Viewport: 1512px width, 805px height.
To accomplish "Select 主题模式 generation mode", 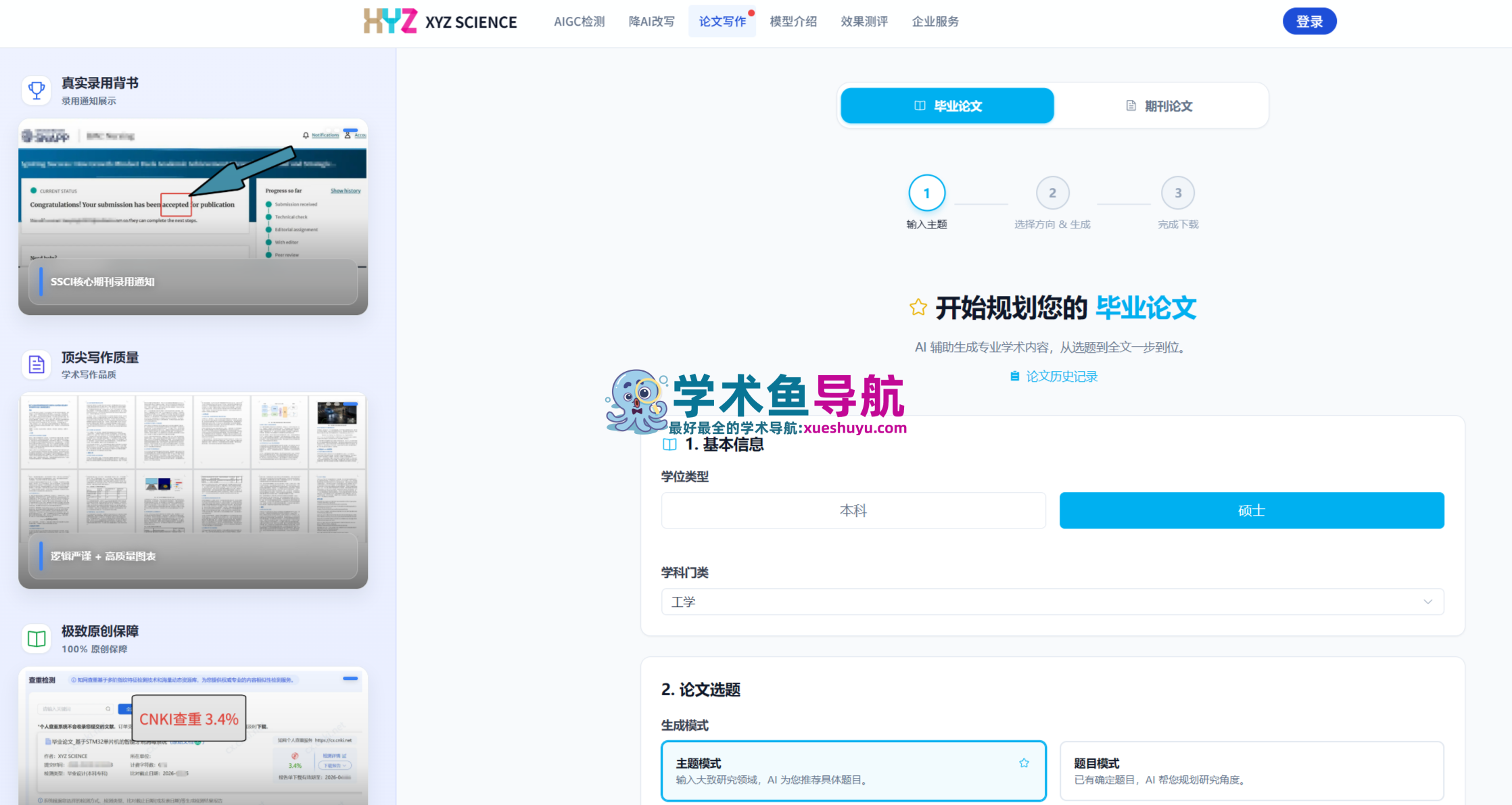I will coord(853,771).
